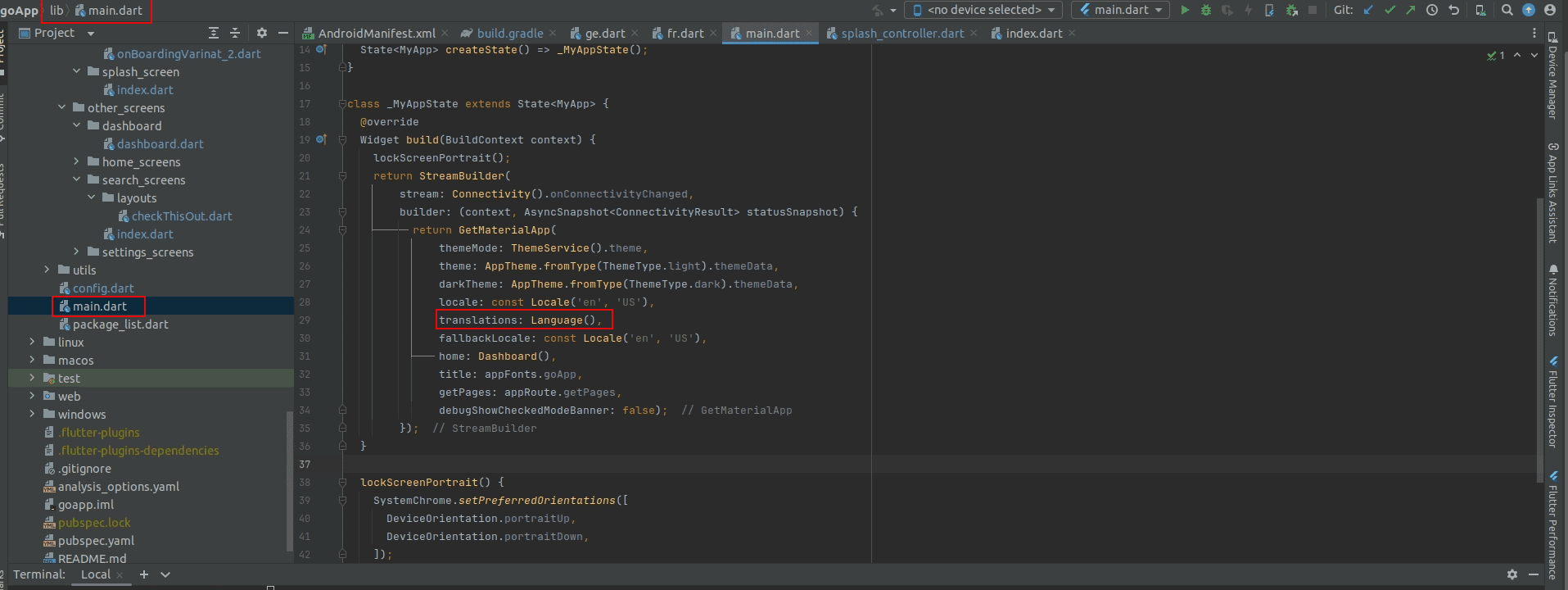The image size is (1568, 590).
Task: Commit changes using the Git checkmark icon
Action: click(1390, 10)
